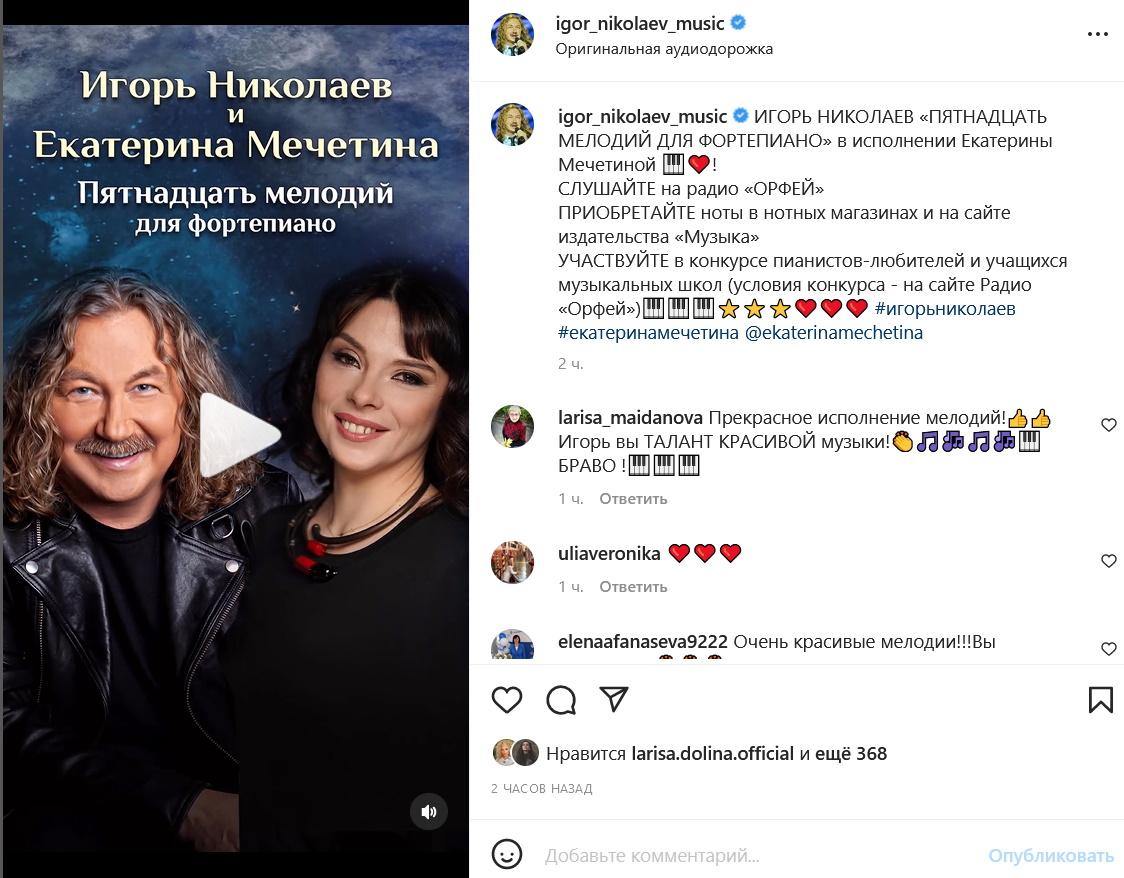The height and width of the screenshot is (878, 1124).
Task: Open comments via the speech bubble icon
Action: point(561,700)
